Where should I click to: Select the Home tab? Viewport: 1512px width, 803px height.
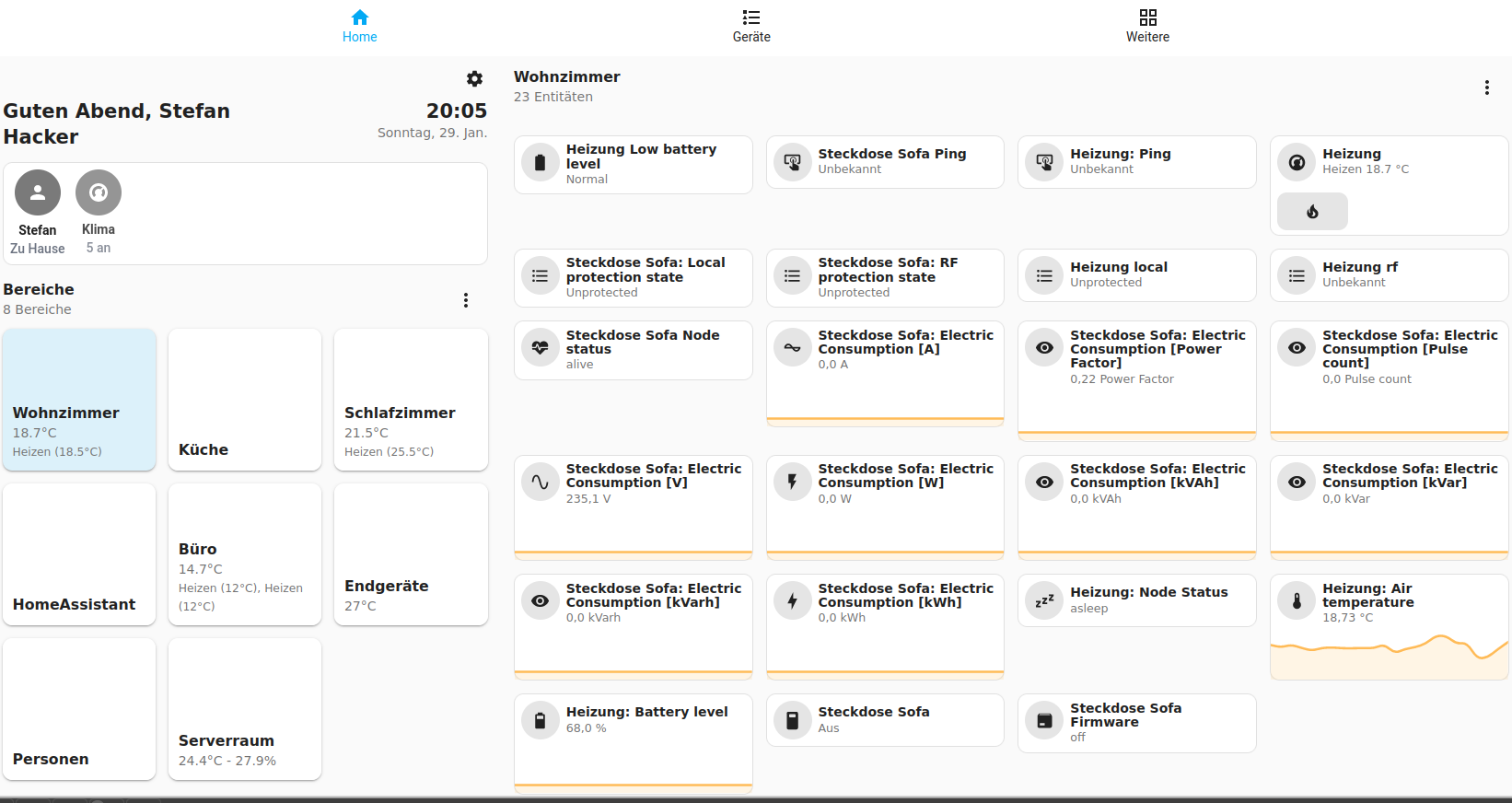pos(359,27)
